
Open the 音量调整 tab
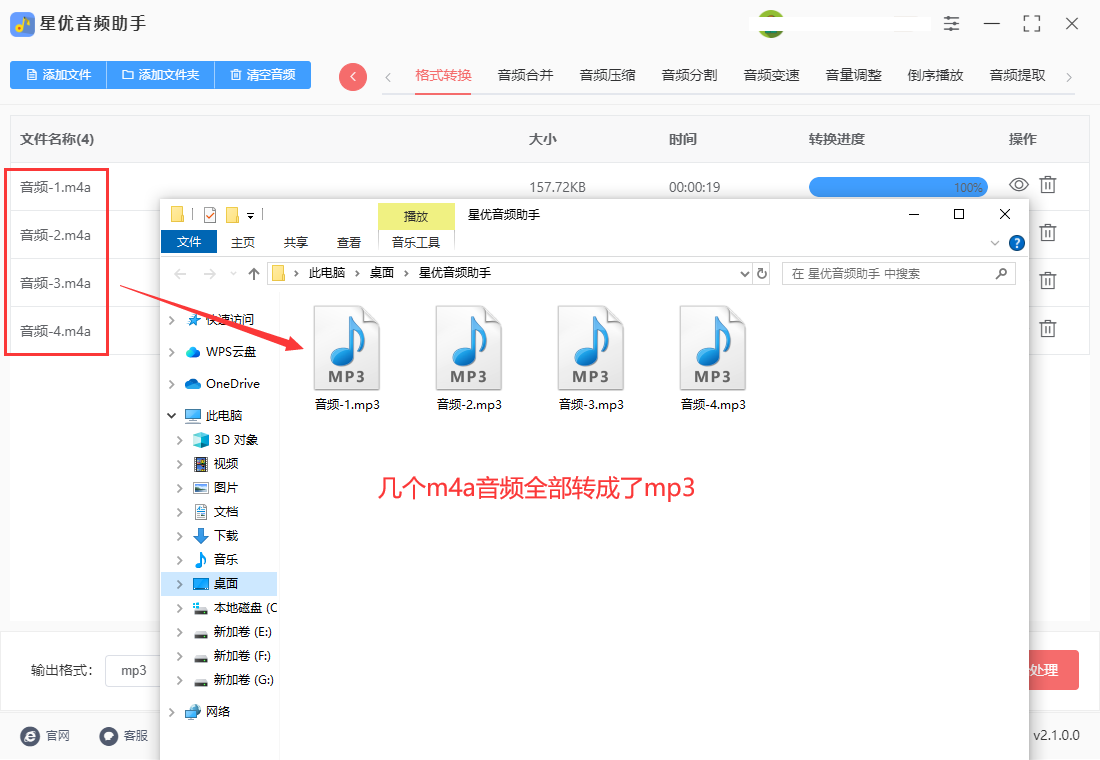tap(854, 75)
